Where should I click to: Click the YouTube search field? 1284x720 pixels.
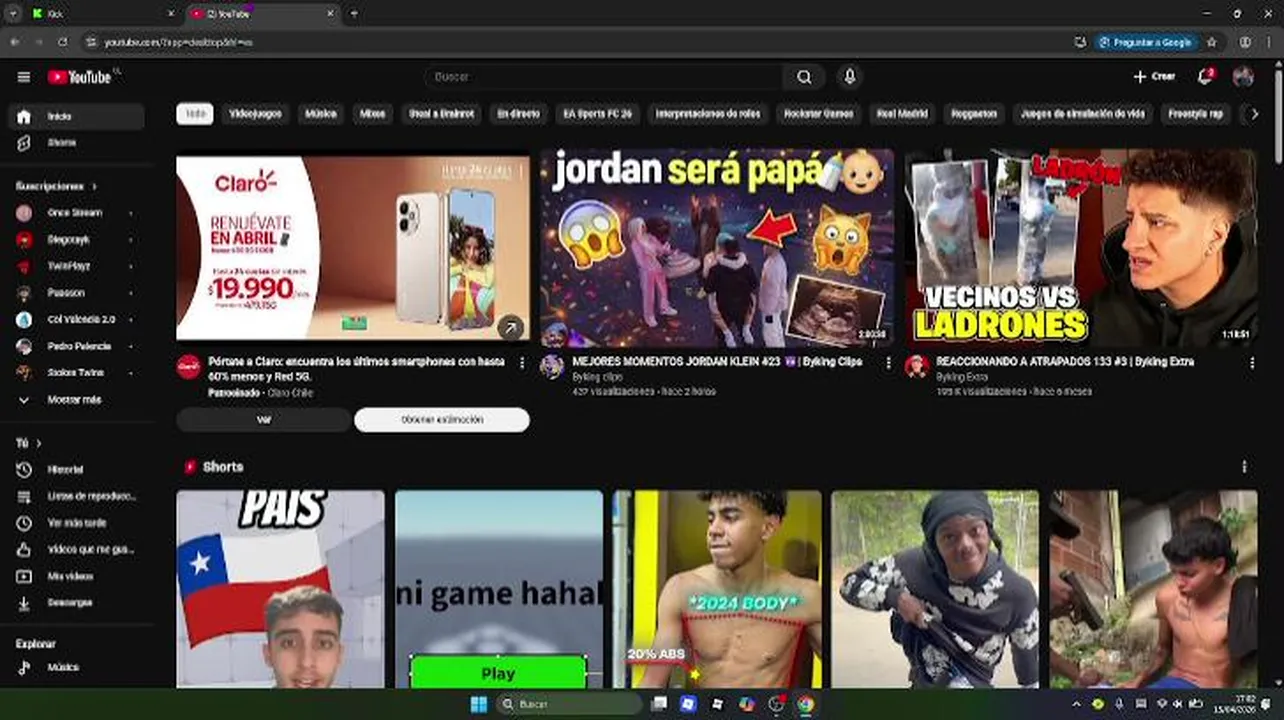(x=603, y=77)
